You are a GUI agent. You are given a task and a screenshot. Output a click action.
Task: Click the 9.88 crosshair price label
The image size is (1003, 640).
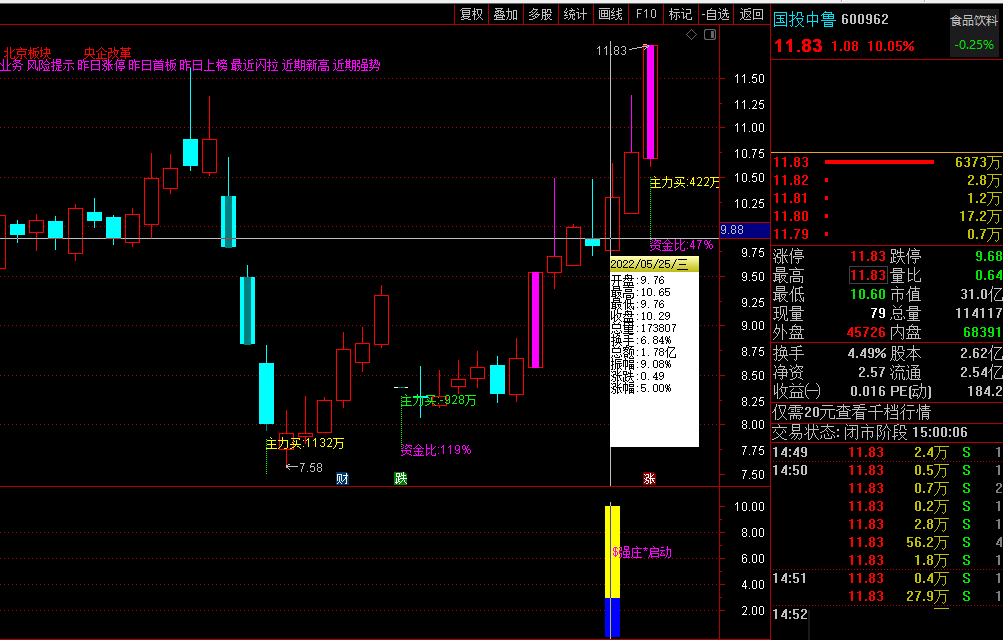pyautogui.click(x=744, y=230)
